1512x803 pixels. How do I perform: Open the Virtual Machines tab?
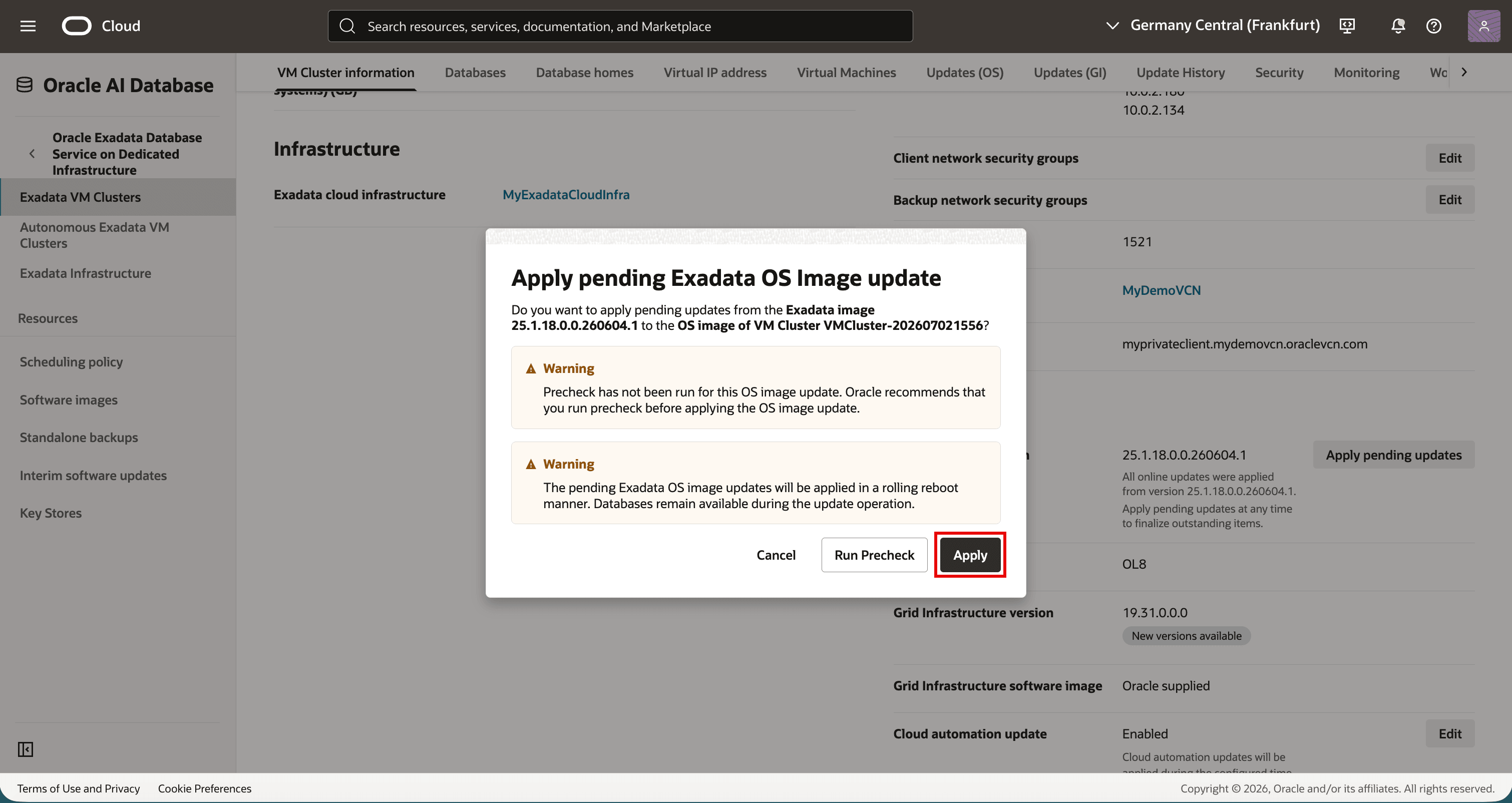tap(847, 72)
